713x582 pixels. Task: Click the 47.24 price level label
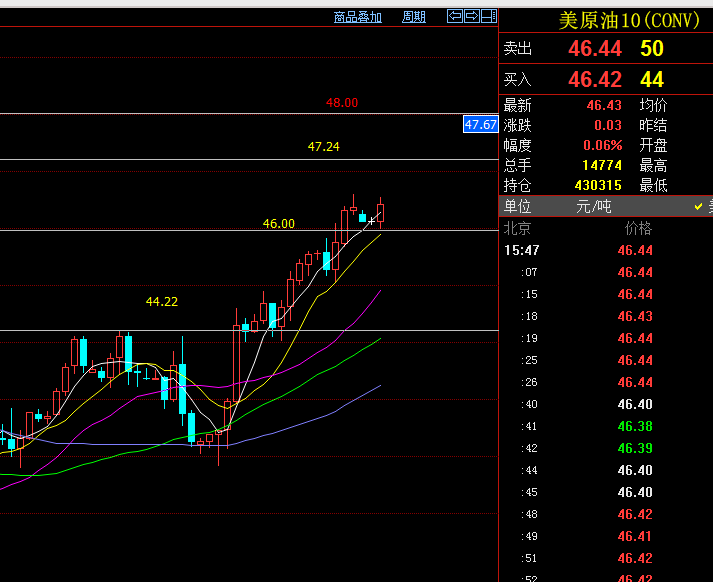click(323, 147)
